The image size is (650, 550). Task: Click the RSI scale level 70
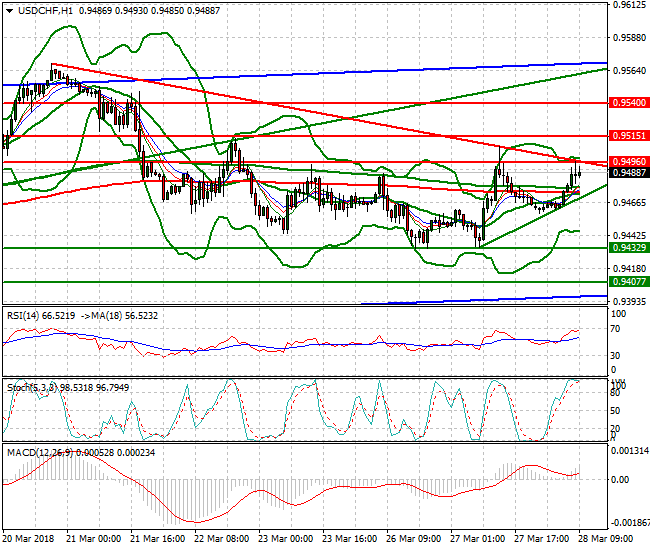click(616, 329)
